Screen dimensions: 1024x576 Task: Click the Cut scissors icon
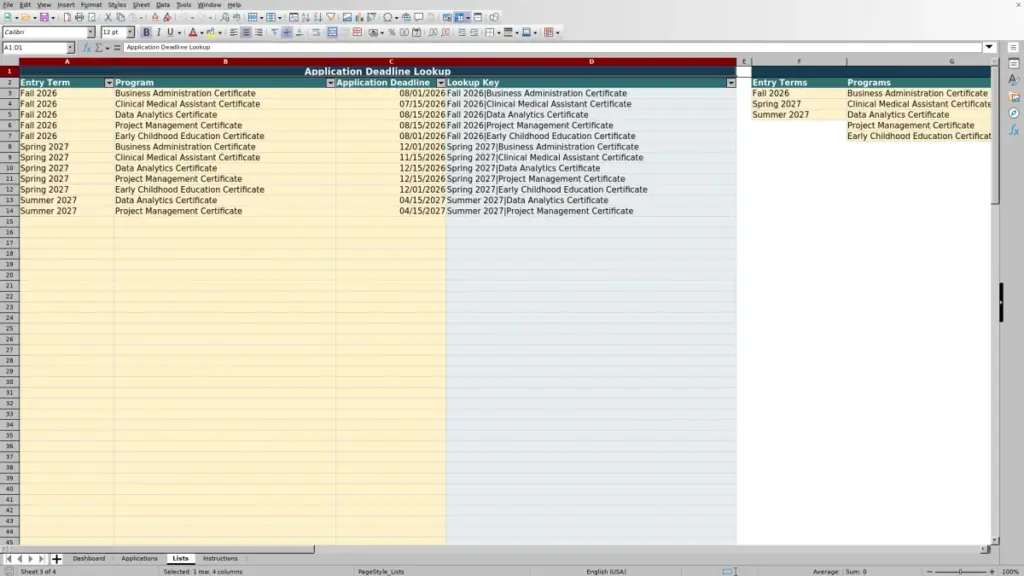point(108,17)
